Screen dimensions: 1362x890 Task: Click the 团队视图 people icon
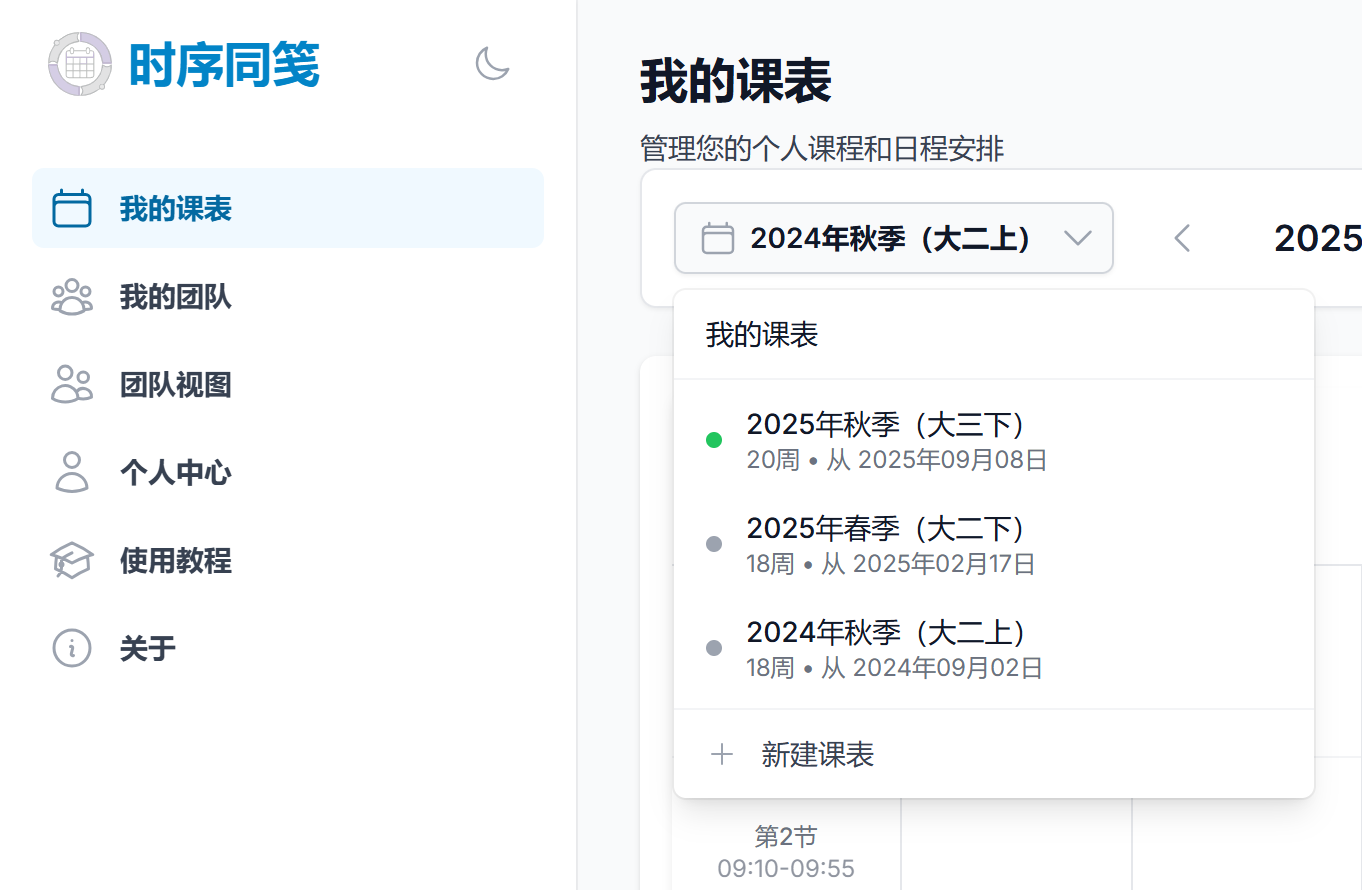point(72,385)
